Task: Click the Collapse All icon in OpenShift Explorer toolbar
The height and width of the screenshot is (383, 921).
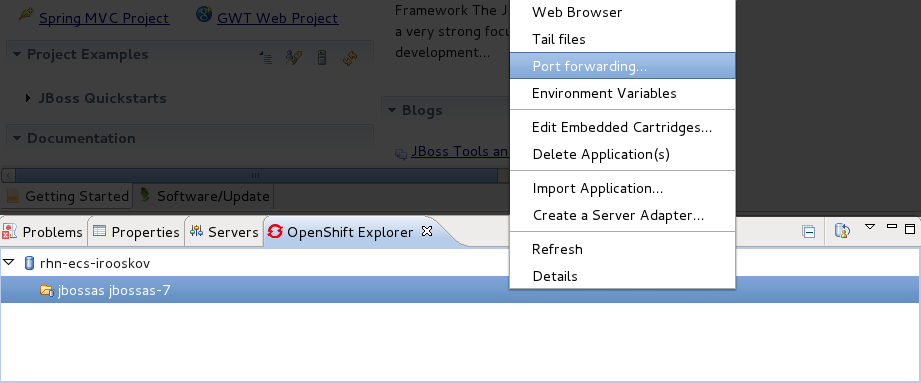Action: point(809,232)
